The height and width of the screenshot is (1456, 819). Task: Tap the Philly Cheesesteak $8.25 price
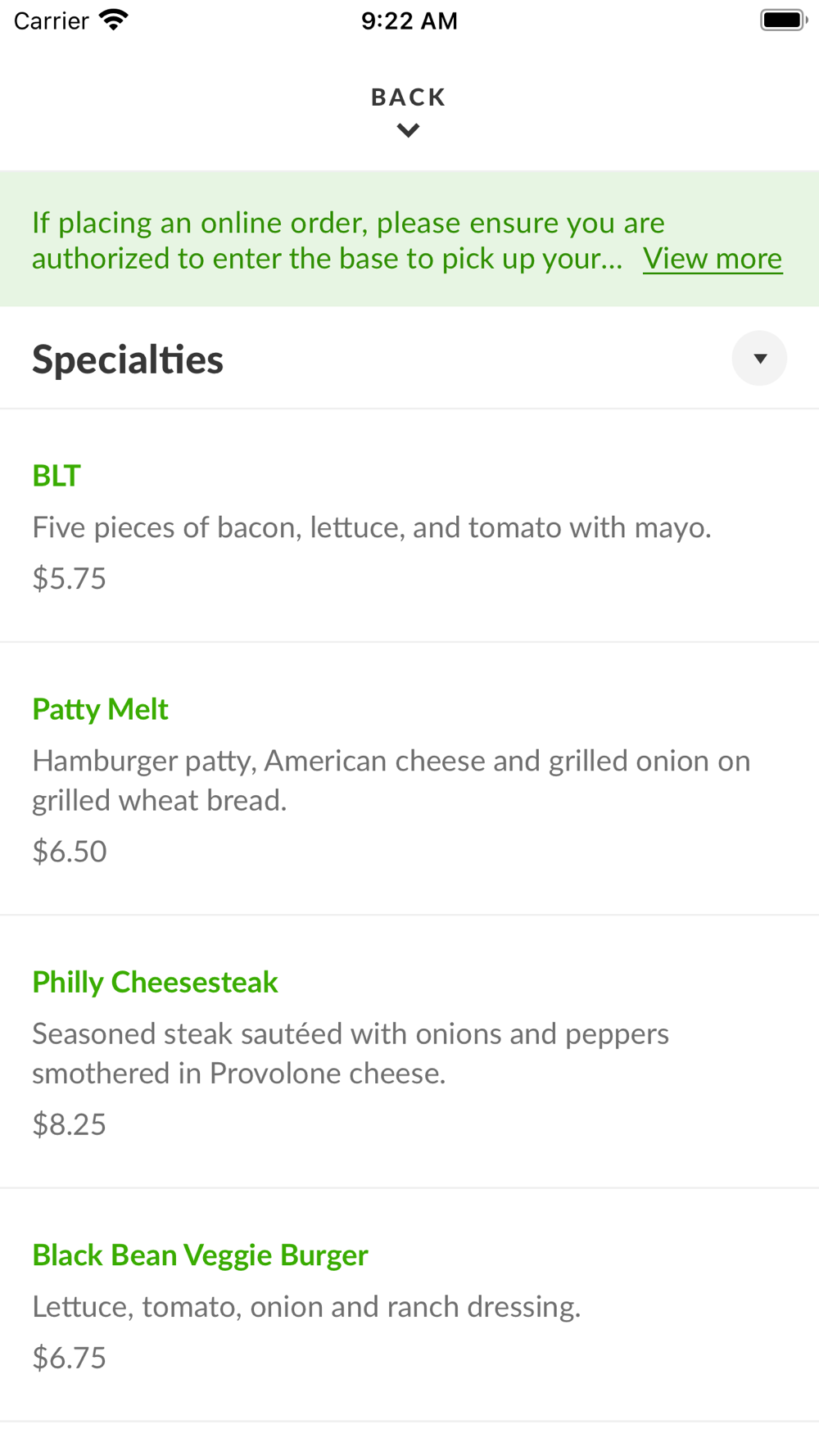point(70,1124)
